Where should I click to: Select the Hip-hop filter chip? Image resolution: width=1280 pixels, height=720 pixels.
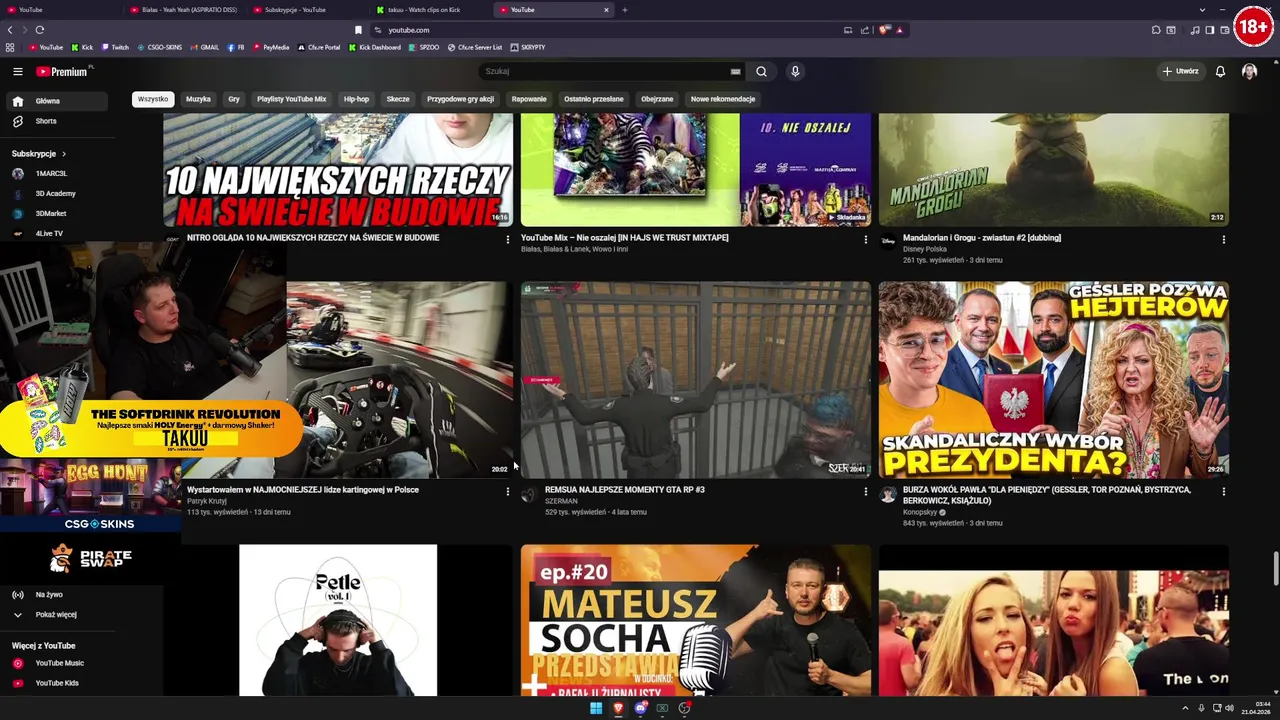click(356, 99)
